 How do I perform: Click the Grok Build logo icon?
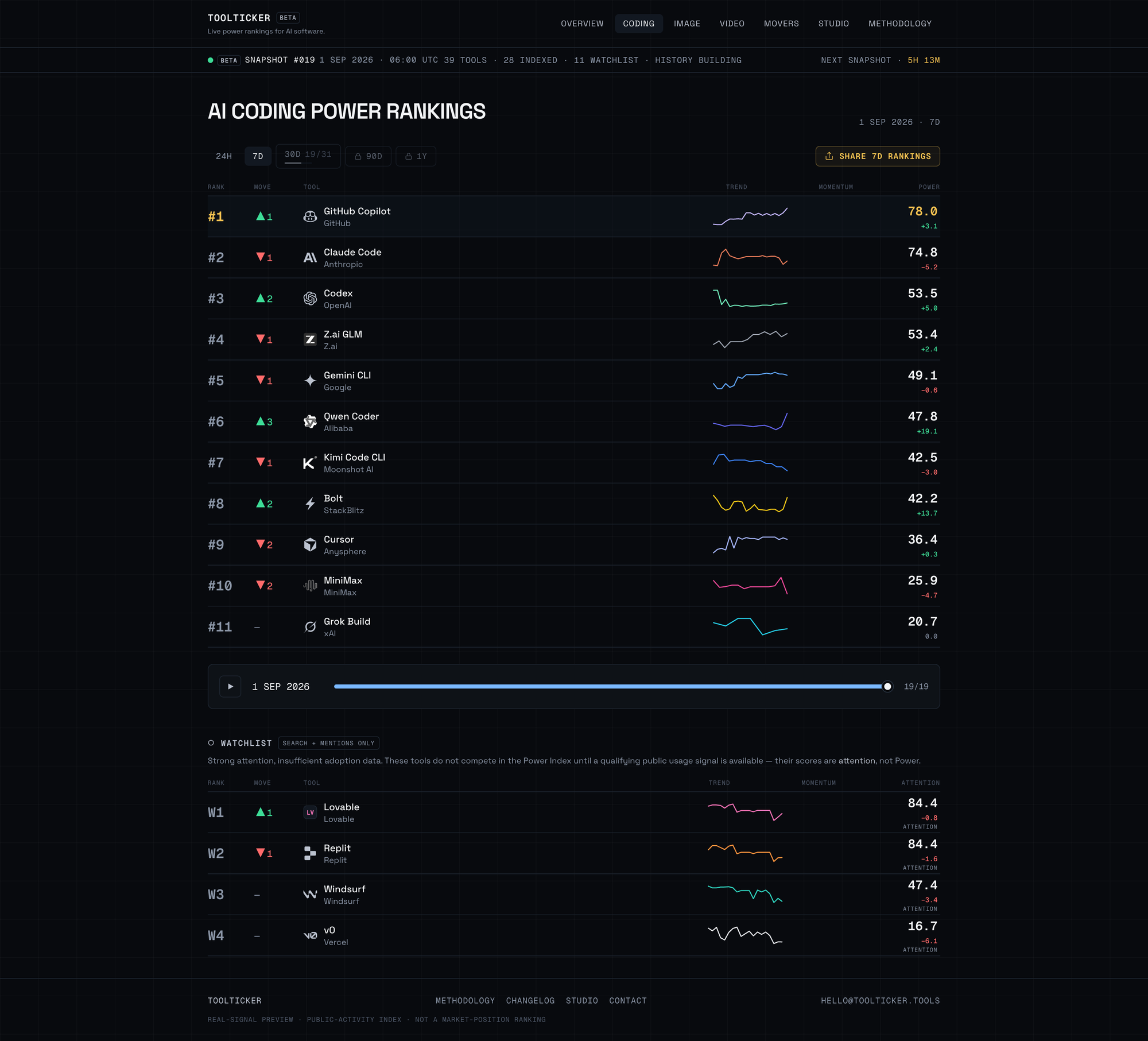(310, 627)
